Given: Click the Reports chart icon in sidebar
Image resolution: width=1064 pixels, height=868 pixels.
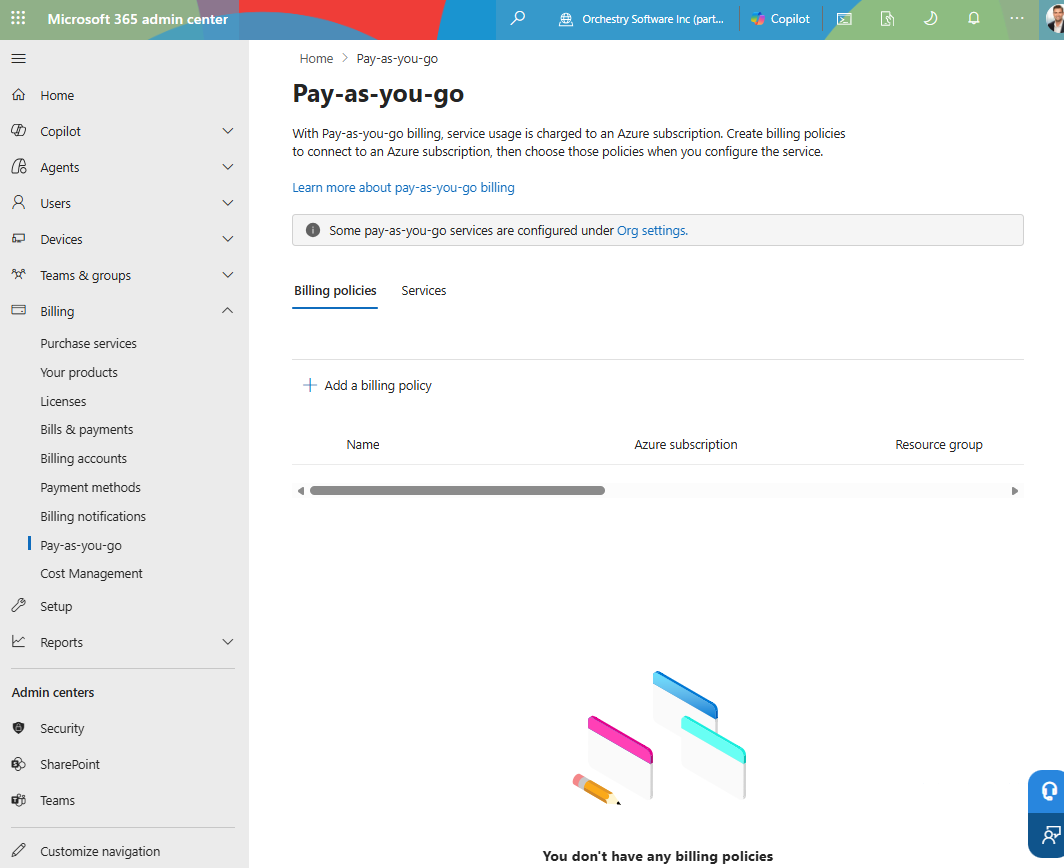Looking at the screenshot, I should coord(19,641).
